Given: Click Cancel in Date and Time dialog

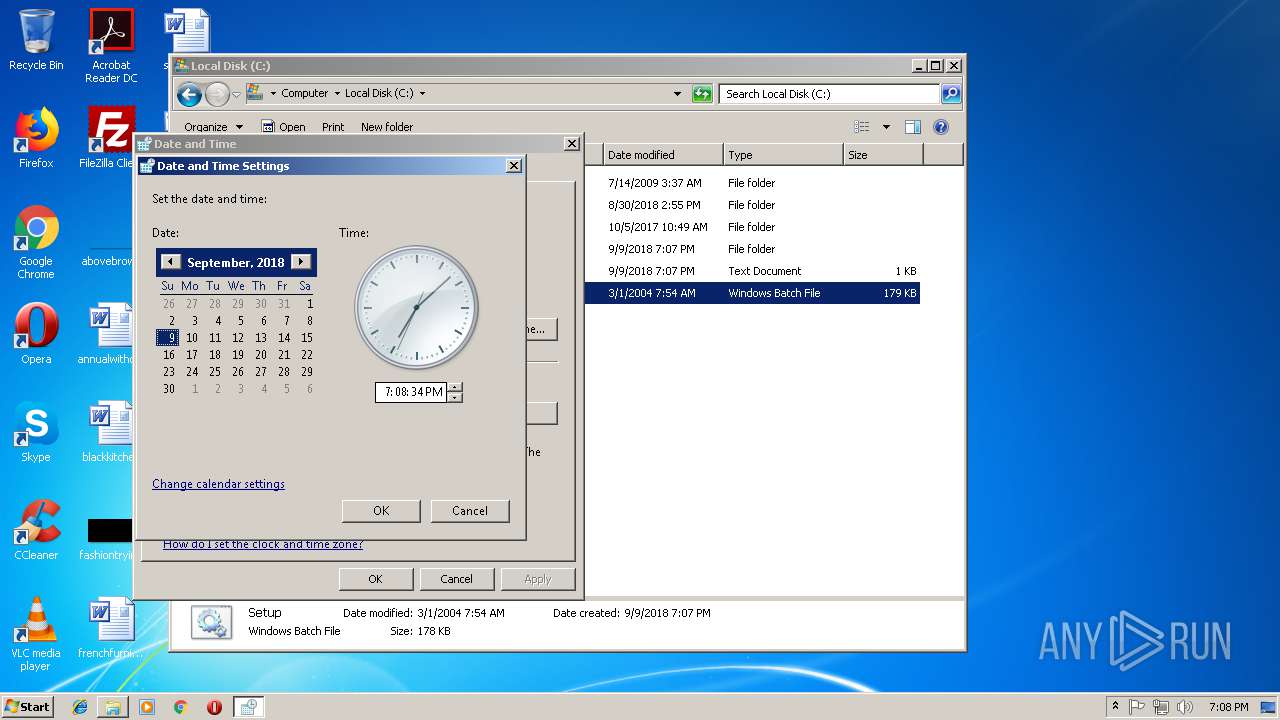Looking at the screenshot, I should (x=456, y=579).
